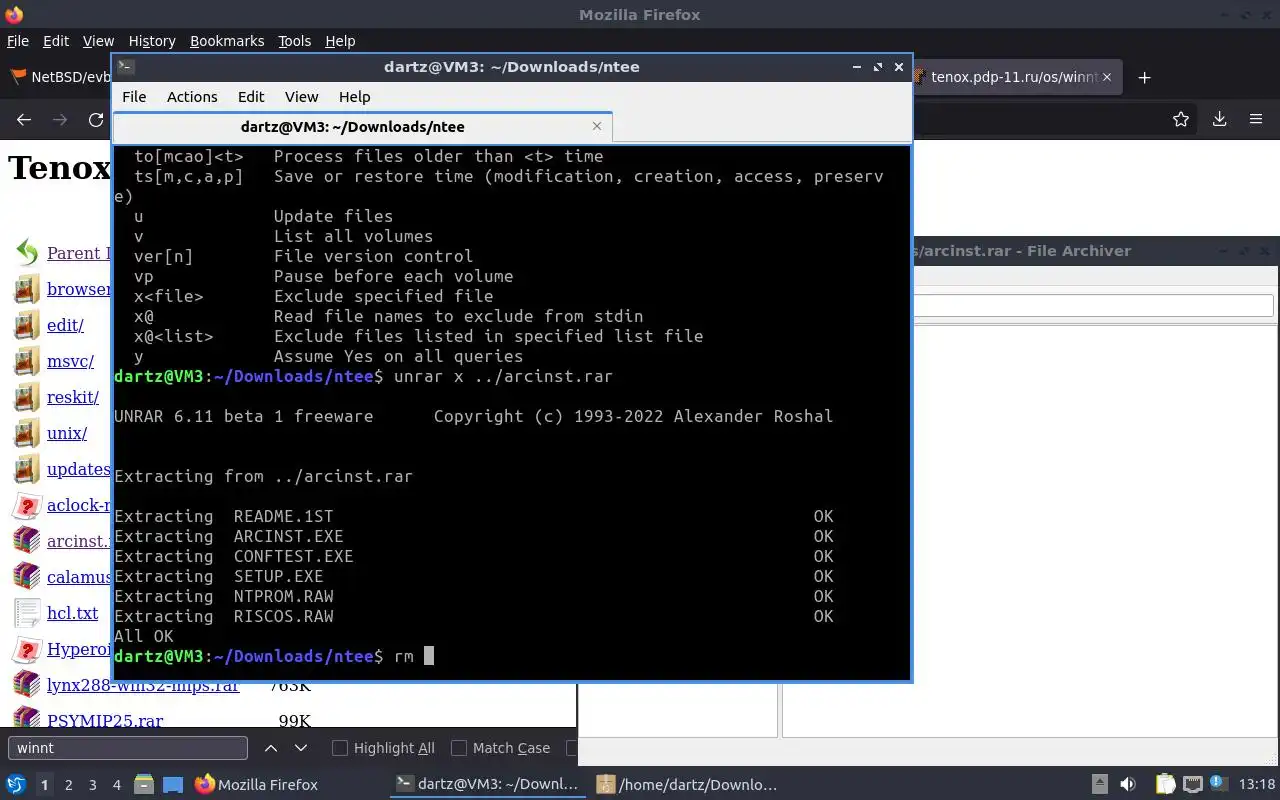Screen dimensions: 1280x800
Task: Click the unknown-file icon beside aclock
Action: pos(27,505)
